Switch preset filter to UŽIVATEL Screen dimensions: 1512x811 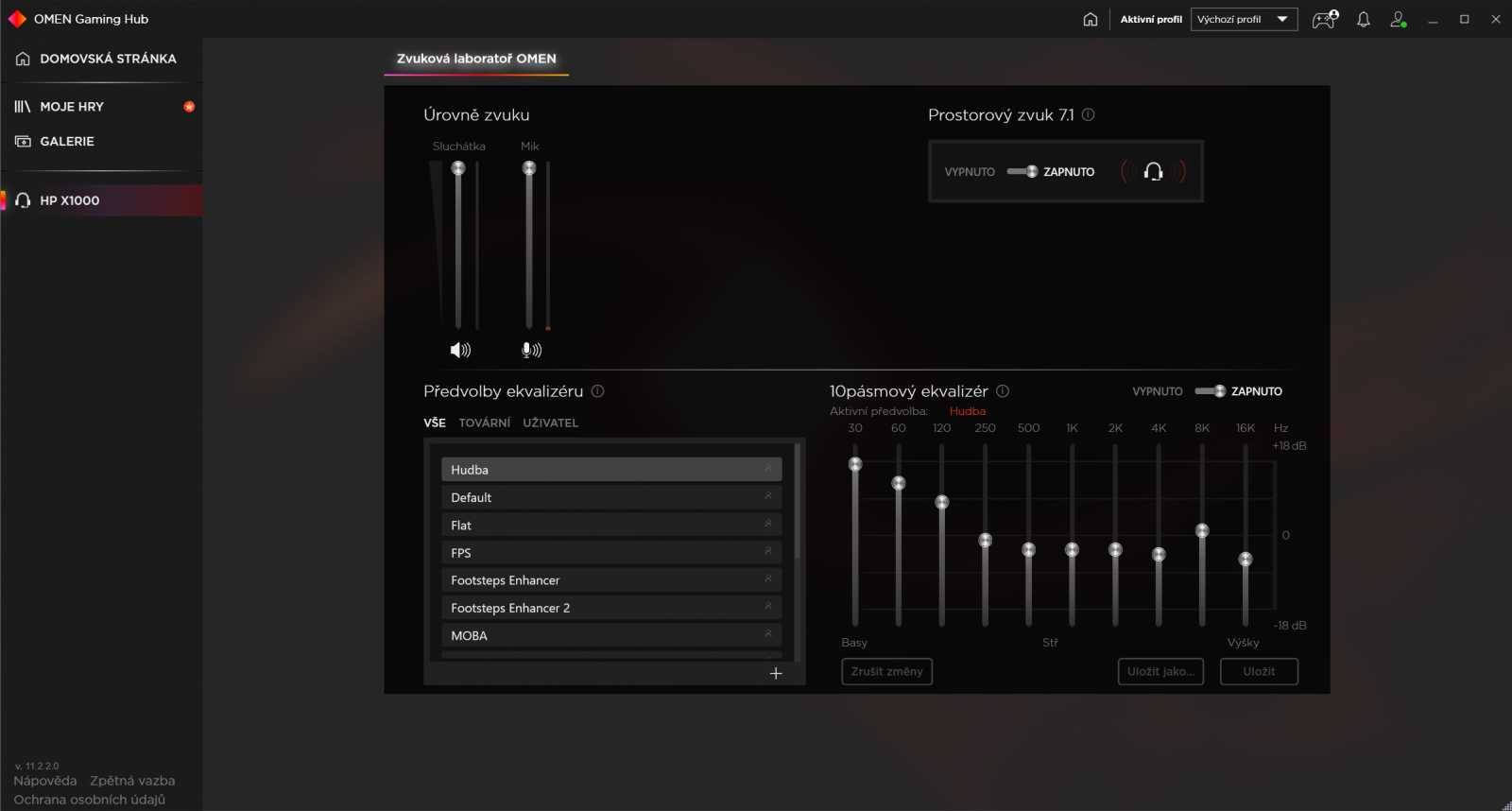551,423
